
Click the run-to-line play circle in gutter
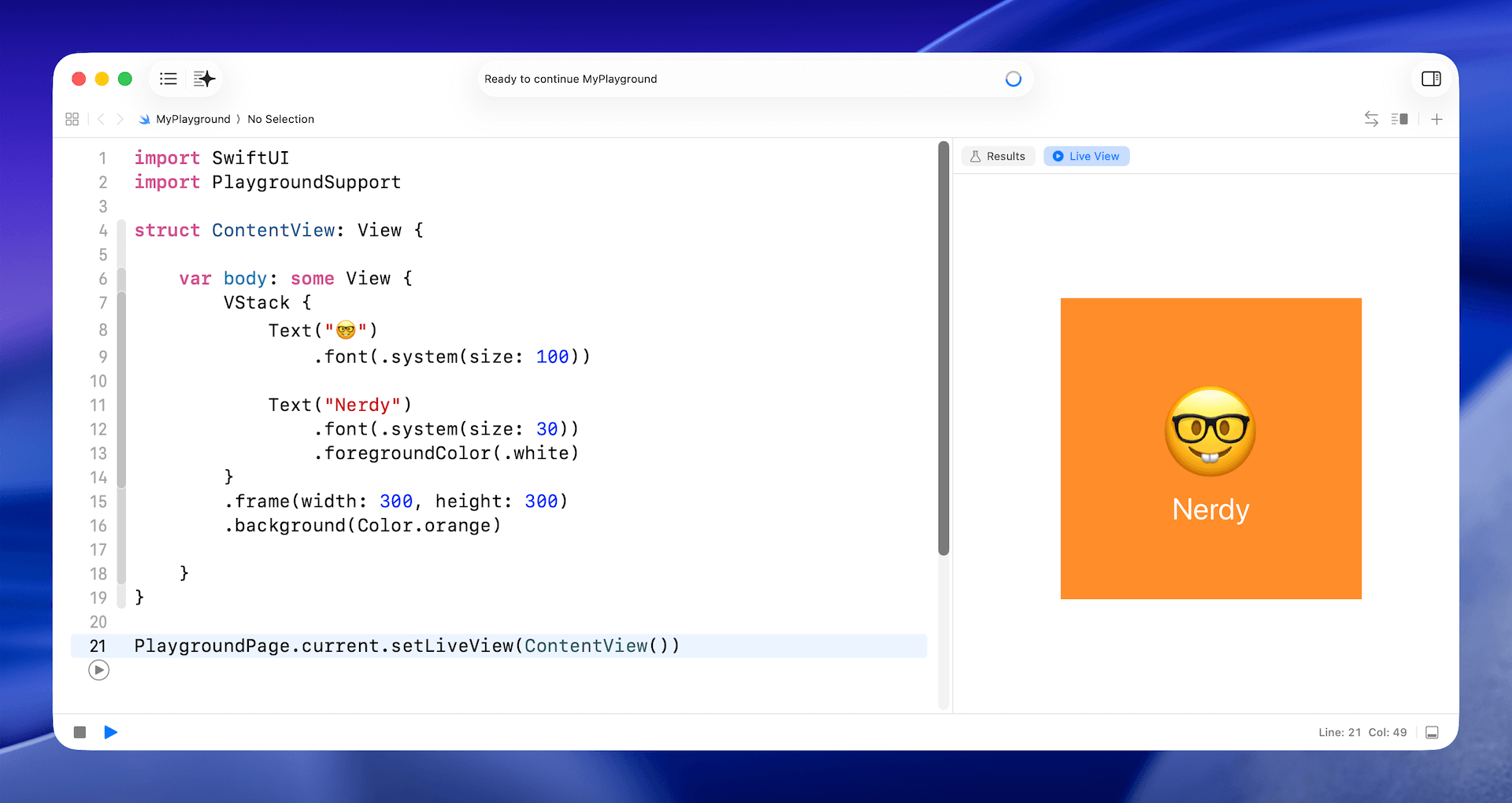(98, 670)
